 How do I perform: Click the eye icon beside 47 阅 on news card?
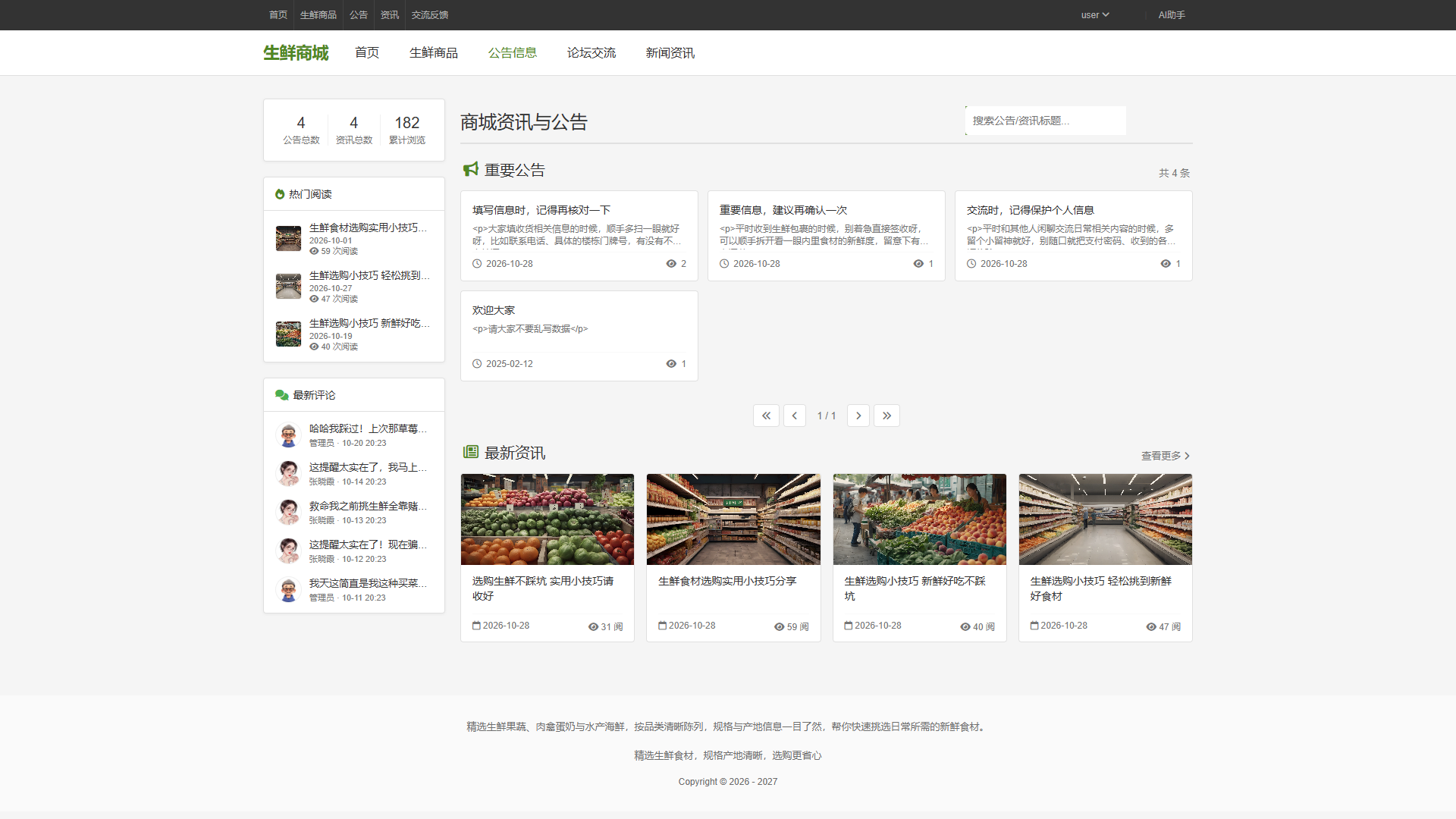(1151, 627)
